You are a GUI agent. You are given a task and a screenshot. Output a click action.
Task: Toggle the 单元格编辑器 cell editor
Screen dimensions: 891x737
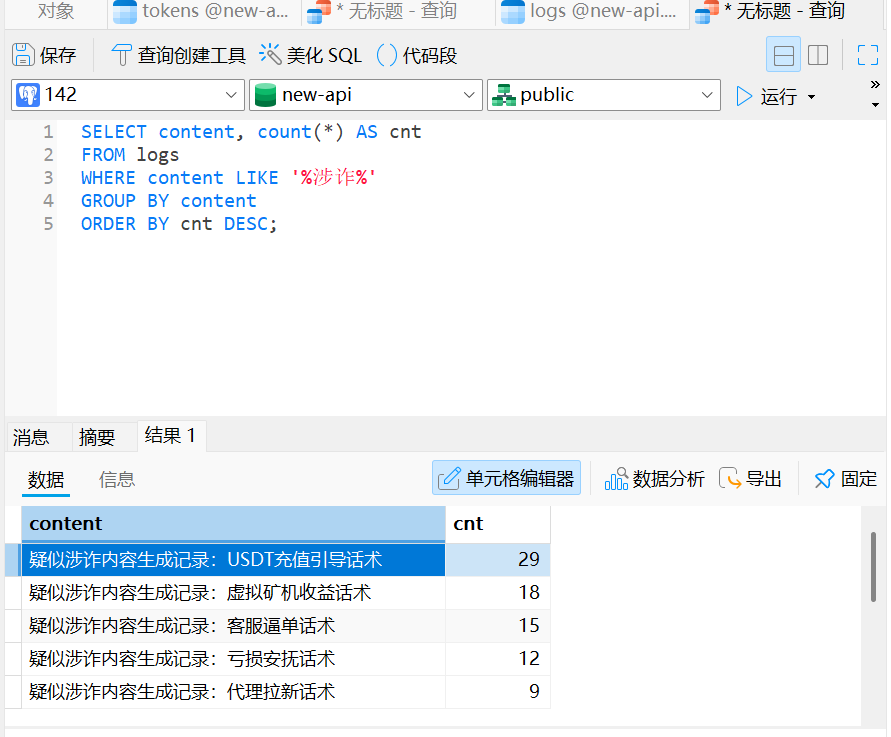[x=506, y=478]
